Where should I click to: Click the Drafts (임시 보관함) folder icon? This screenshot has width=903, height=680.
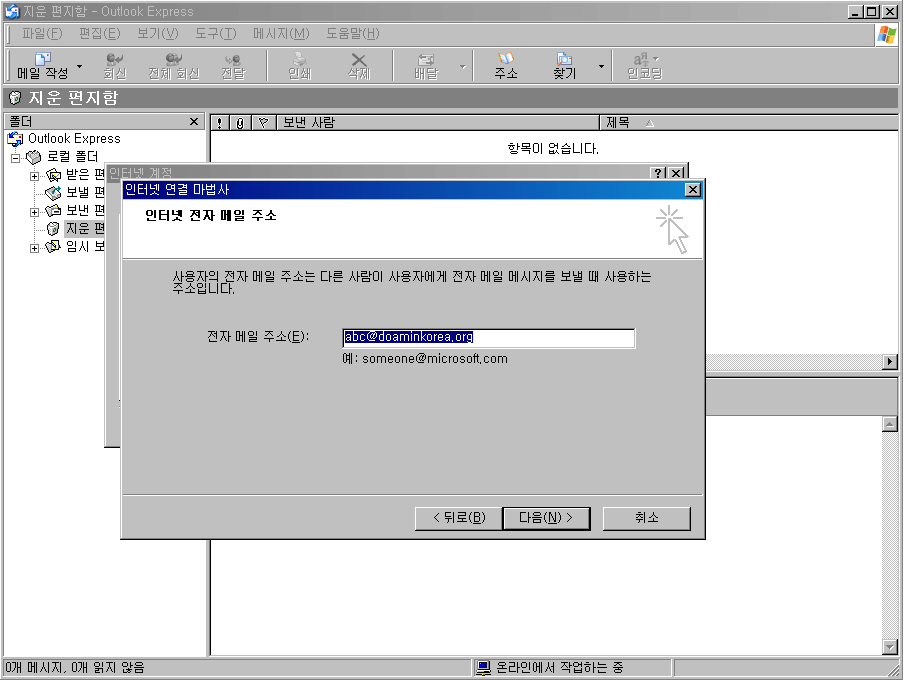(x=54, y=246)
